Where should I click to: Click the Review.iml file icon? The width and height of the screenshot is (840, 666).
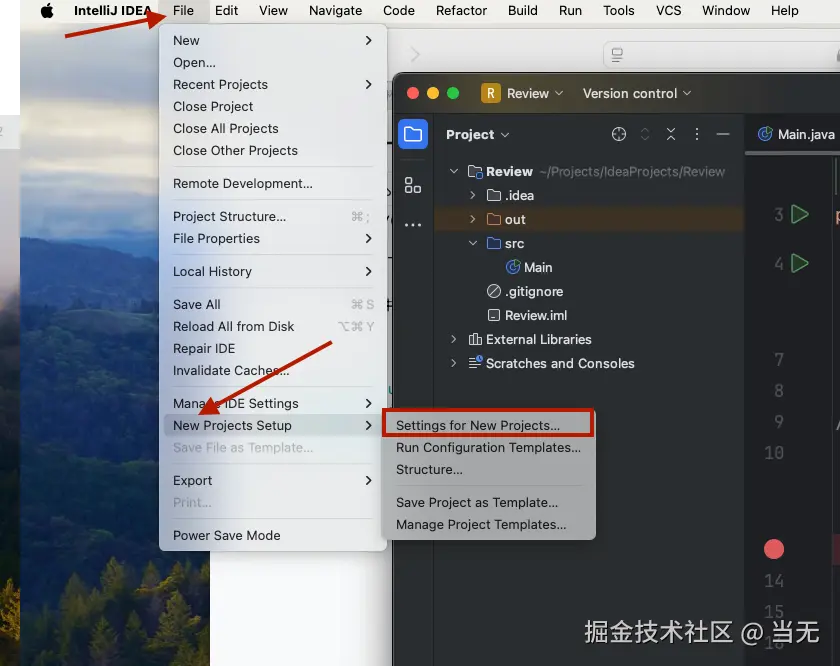click(493, 315)
